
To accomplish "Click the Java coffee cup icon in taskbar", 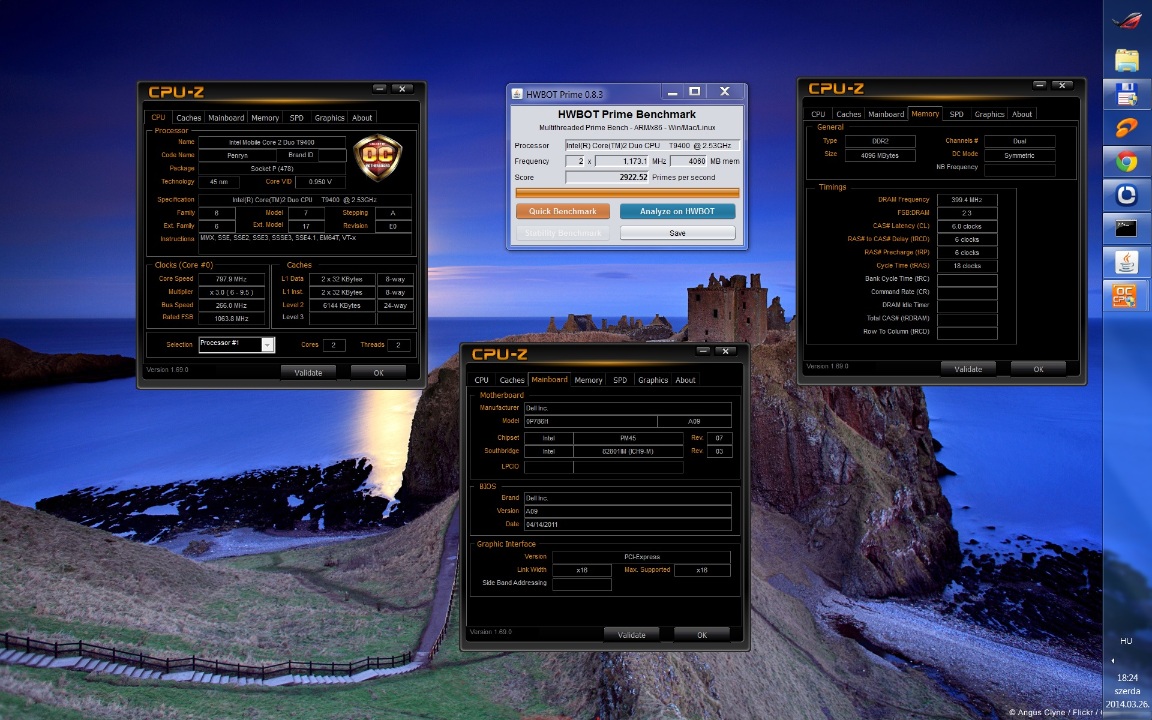I will point(1126,262).
